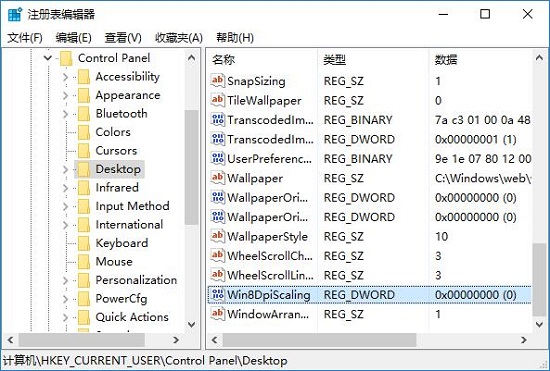Click the Cursors folder icon

click(x=83, y=151)
